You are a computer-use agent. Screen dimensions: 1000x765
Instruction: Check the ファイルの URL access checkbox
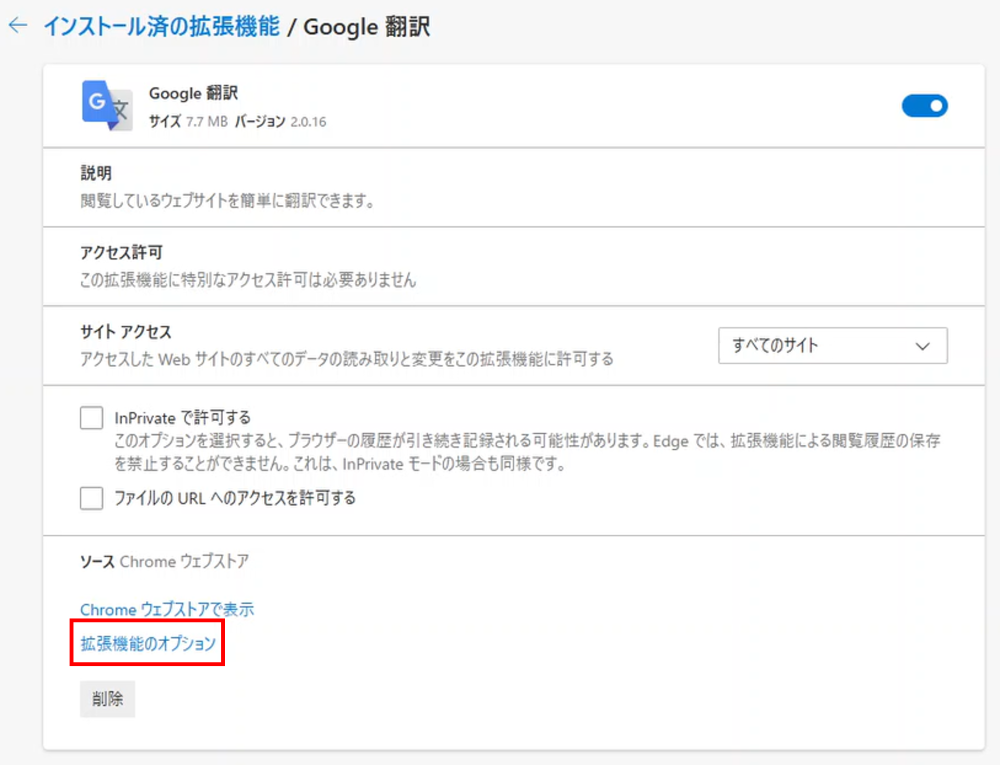tap(92, 498)
